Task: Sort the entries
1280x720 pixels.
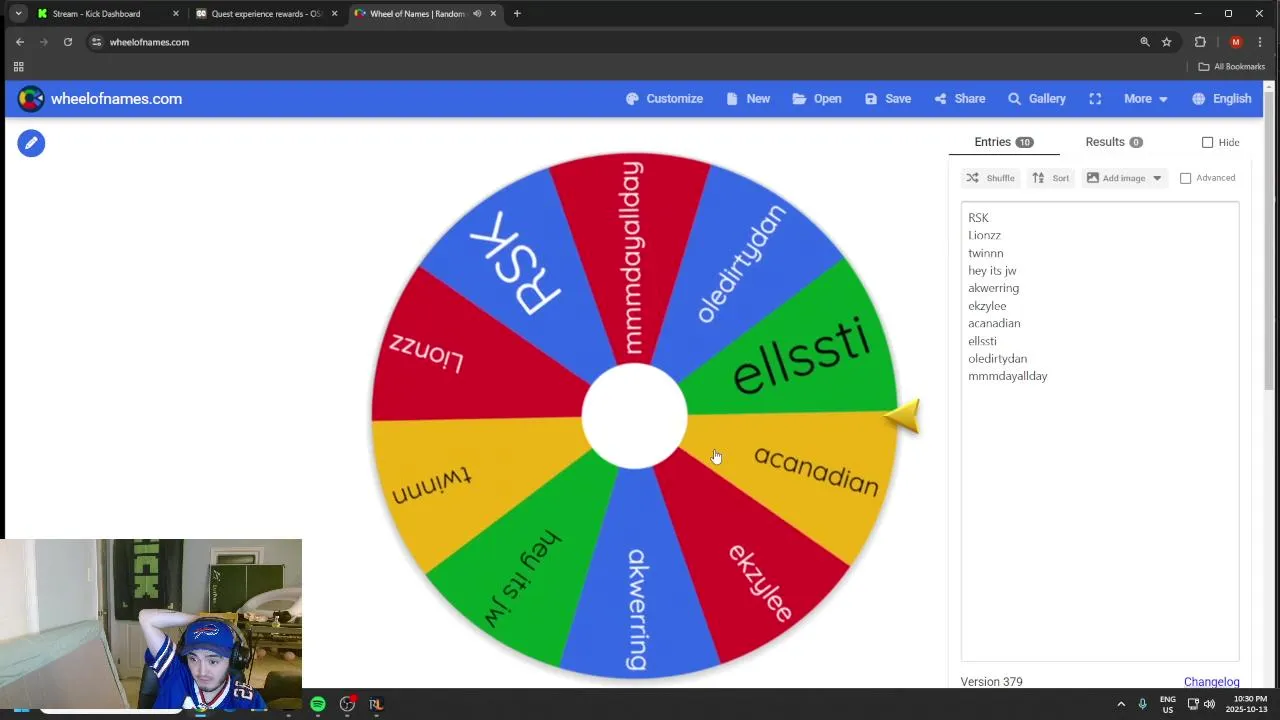Action: (1050, 178)
